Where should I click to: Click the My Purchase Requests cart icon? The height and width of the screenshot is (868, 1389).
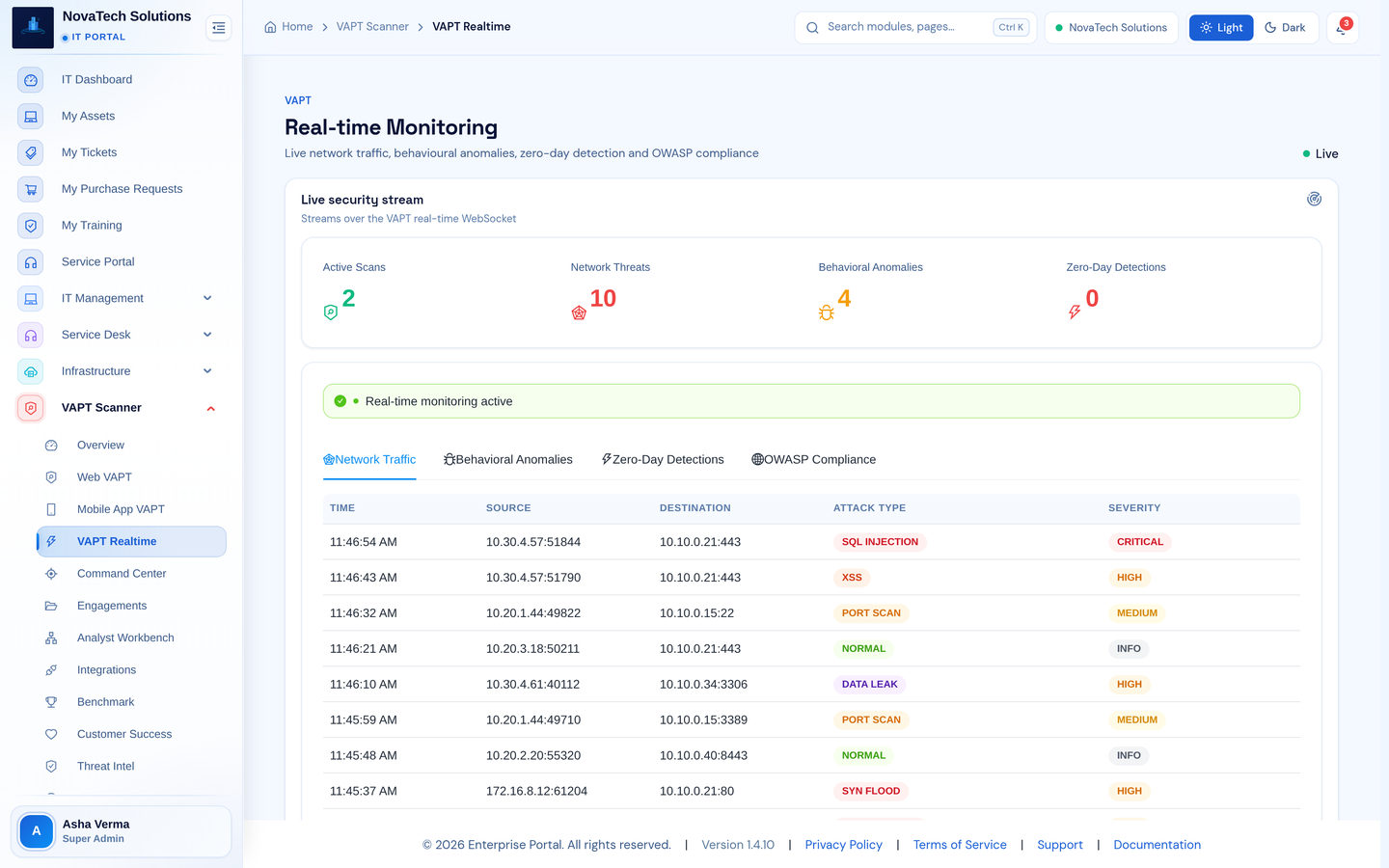coord(31,190)
